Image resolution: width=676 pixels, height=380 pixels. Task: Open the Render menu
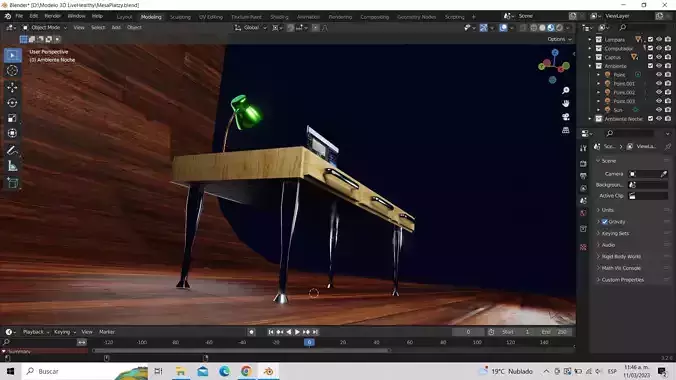tap(53, 16)
